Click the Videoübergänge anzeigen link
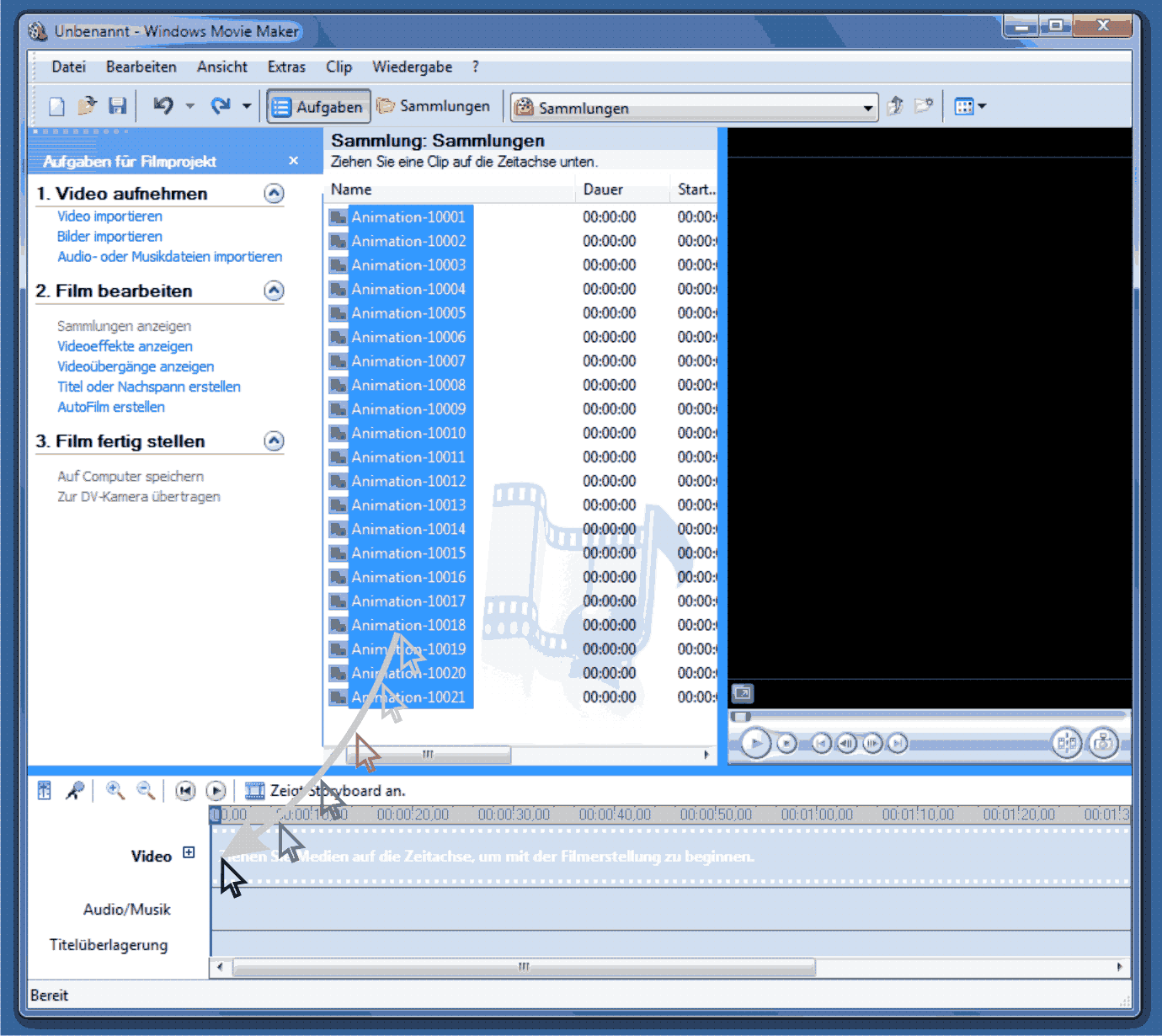This screenshot has height=1036, width=1162. (136, 366)
